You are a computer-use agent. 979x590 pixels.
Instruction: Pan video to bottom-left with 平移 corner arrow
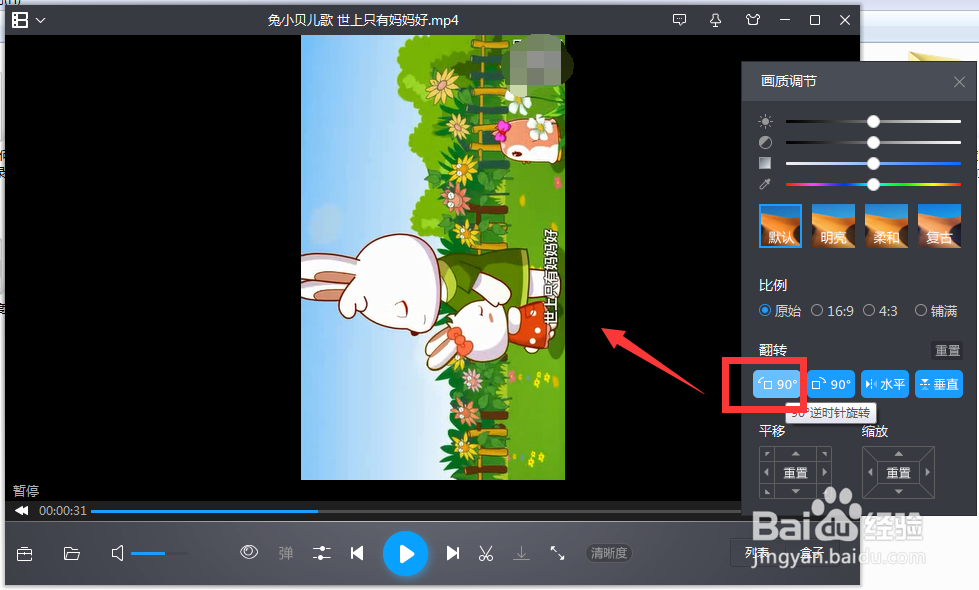pos(767,492)
